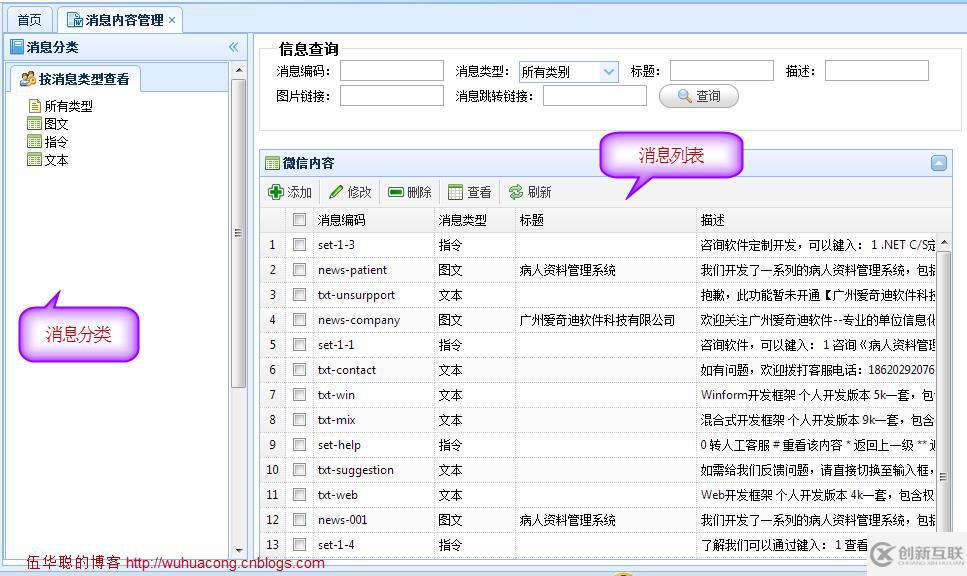Sort by the 标题 column header
967x576 pixels.
tap(606, 220)
